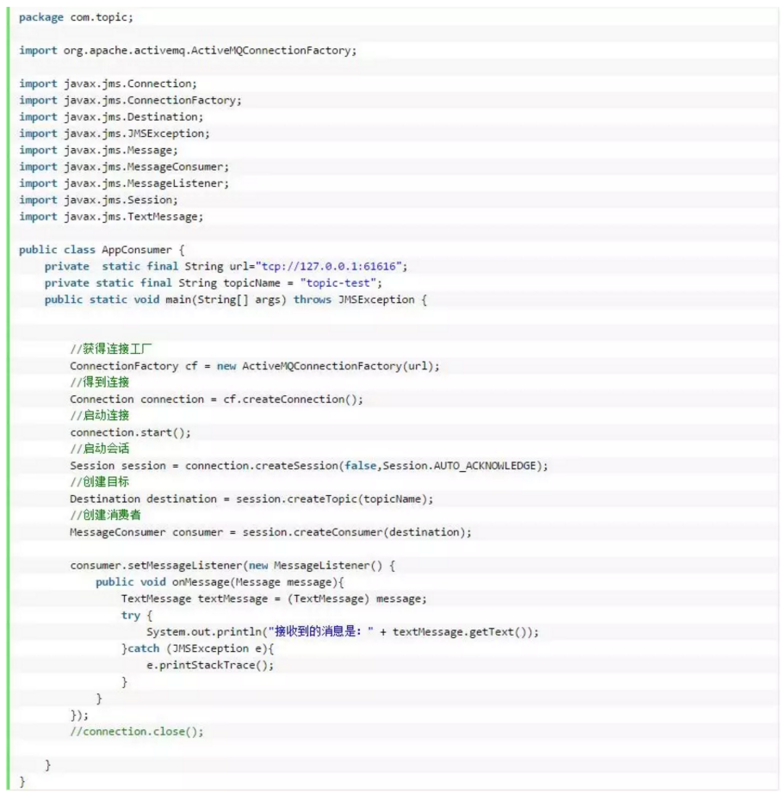The image size is (781, 800).
Task: Click 'public void onMessage' line
Action: click(x=220, y=582)
